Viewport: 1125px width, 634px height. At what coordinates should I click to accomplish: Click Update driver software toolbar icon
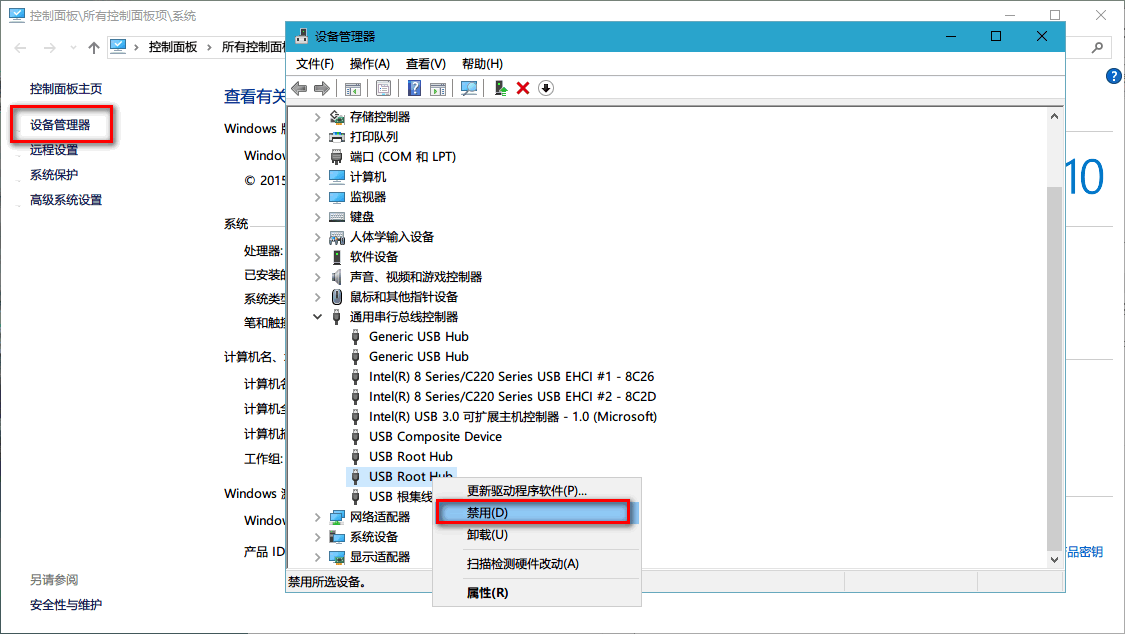[x=500, y=88]
